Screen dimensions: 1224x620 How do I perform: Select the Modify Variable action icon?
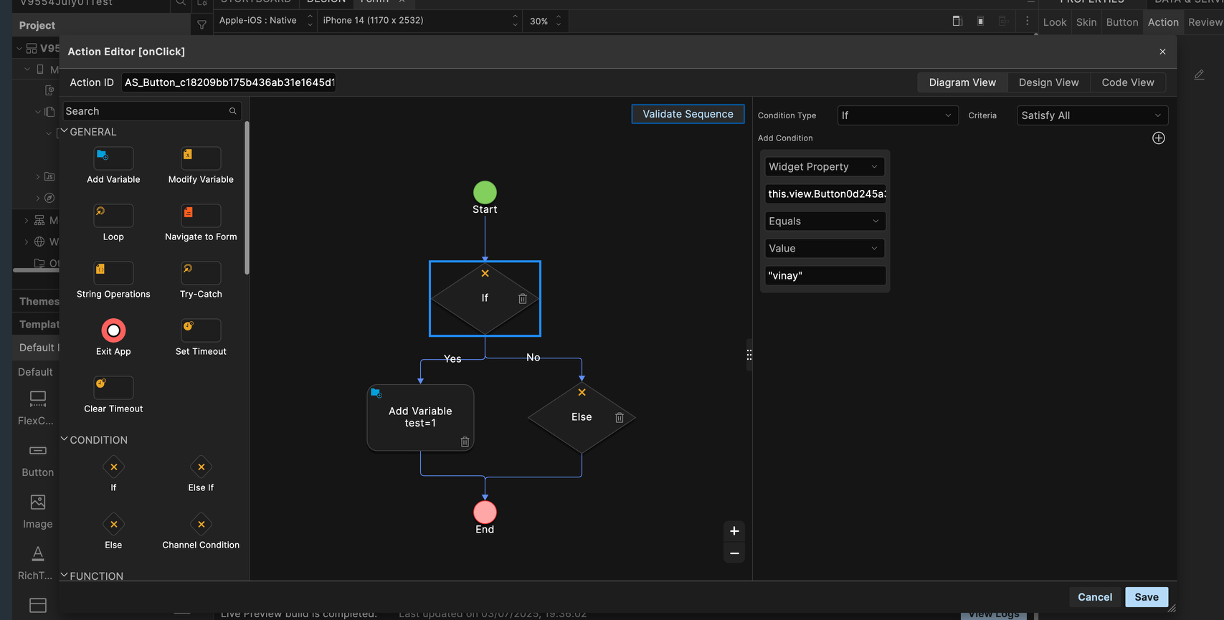(200, 158)
